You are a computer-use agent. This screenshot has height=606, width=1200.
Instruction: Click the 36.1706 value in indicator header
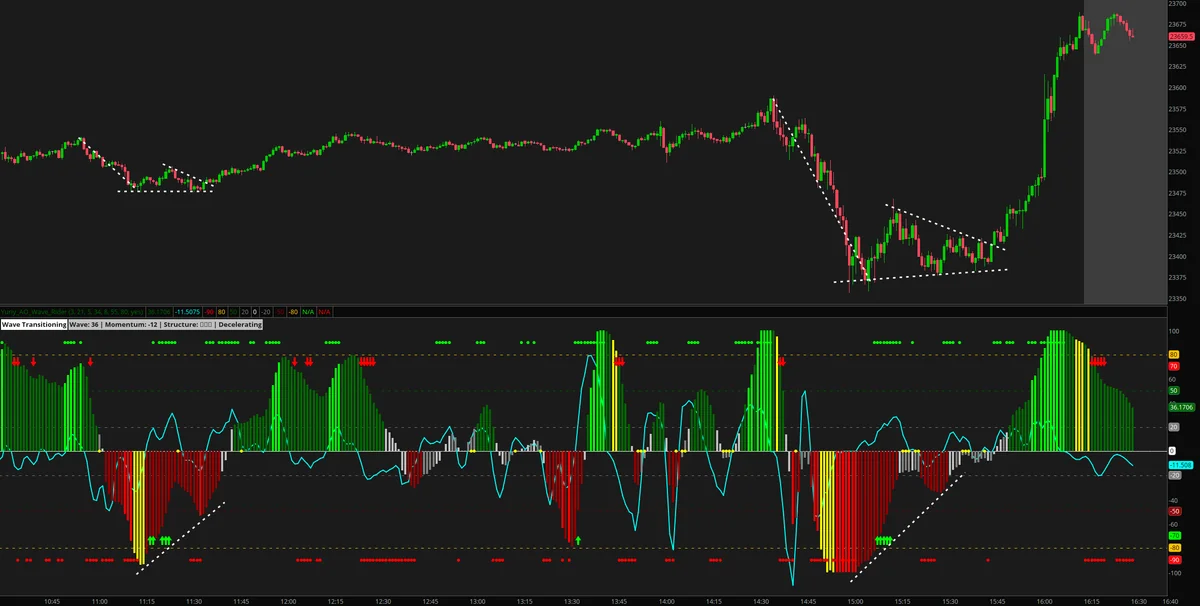click(x=160, y=312)
